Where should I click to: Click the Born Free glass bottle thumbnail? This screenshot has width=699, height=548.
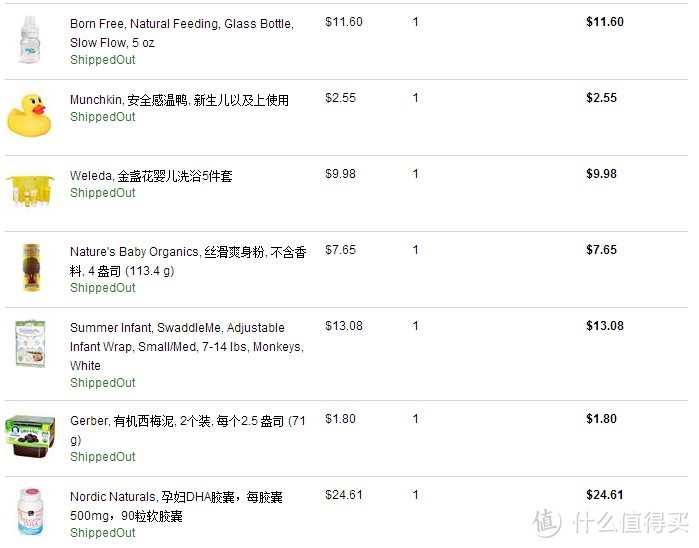[x=29, y=40]
